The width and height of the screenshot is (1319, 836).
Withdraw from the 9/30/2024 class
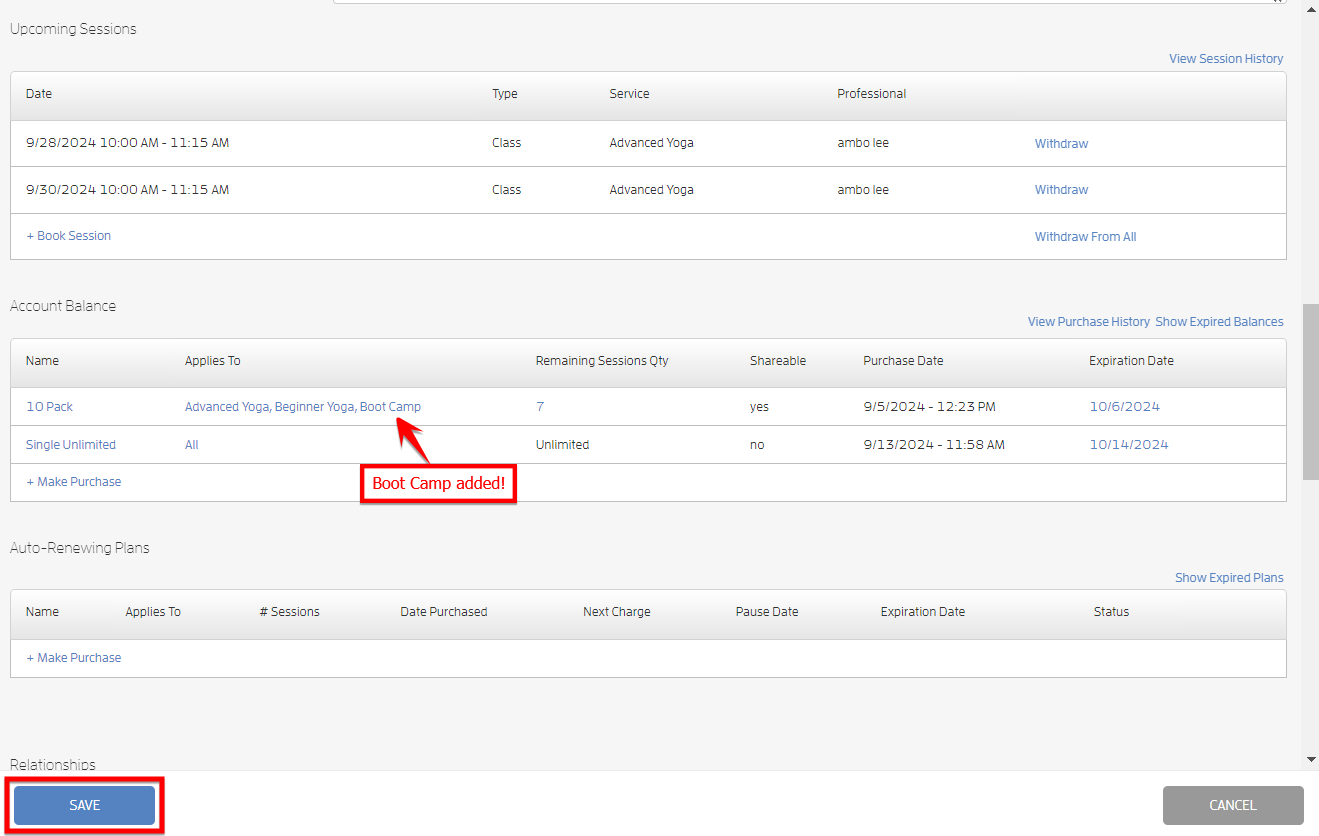[x=1061, y=189]
